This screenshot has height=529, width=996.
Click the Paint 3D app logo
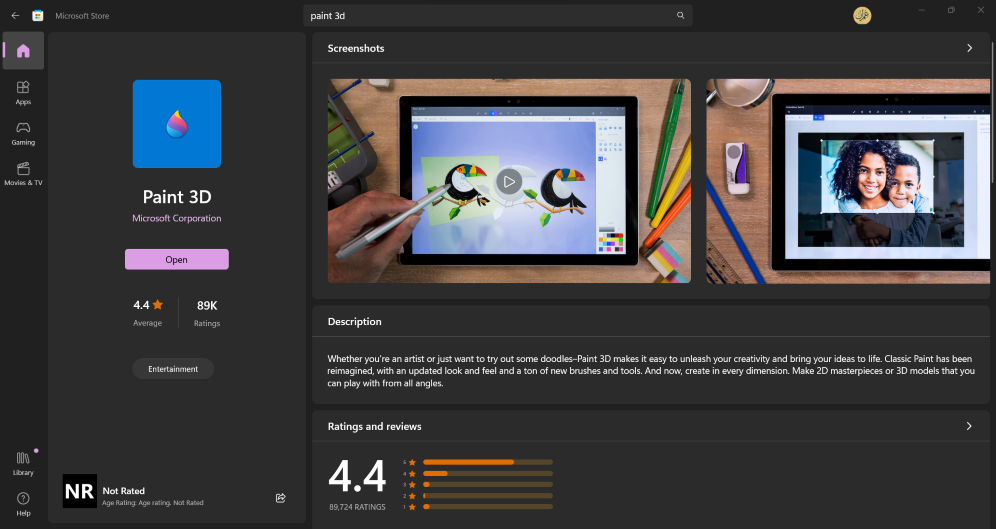(x=177, y=124)
